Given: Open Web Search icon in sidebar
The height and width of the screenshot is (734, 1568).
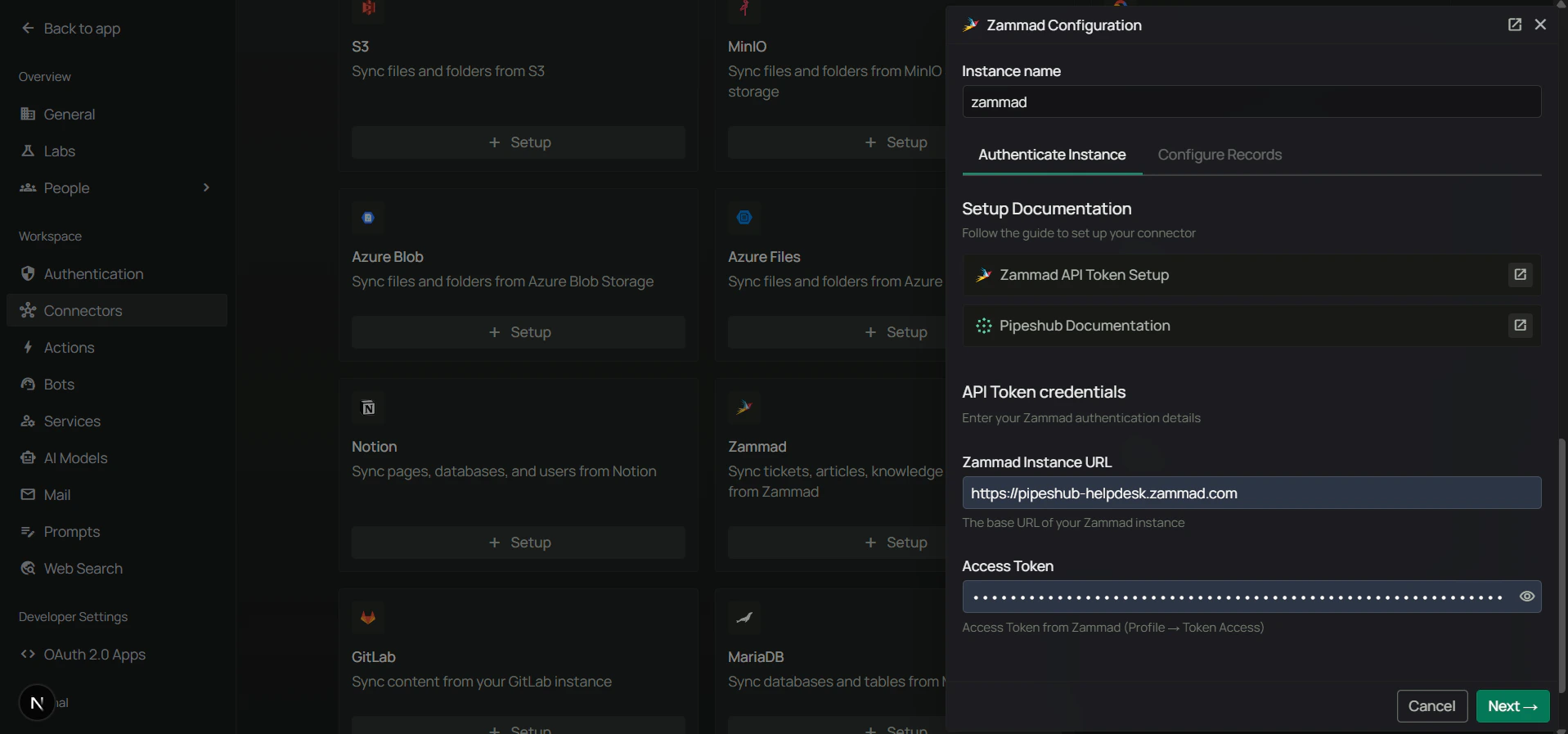Looking at the screenshot, I should pyautogui.click(x=28, y=568).
